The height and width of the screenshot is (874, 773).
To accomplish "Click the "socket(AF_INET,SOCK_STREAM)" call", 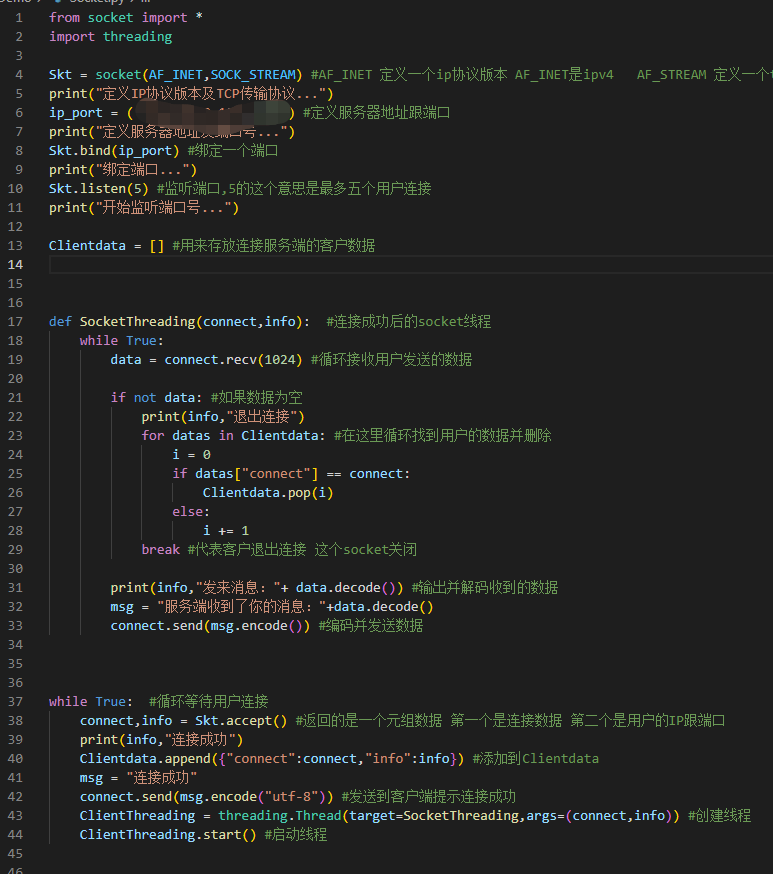I will [198, 75].
